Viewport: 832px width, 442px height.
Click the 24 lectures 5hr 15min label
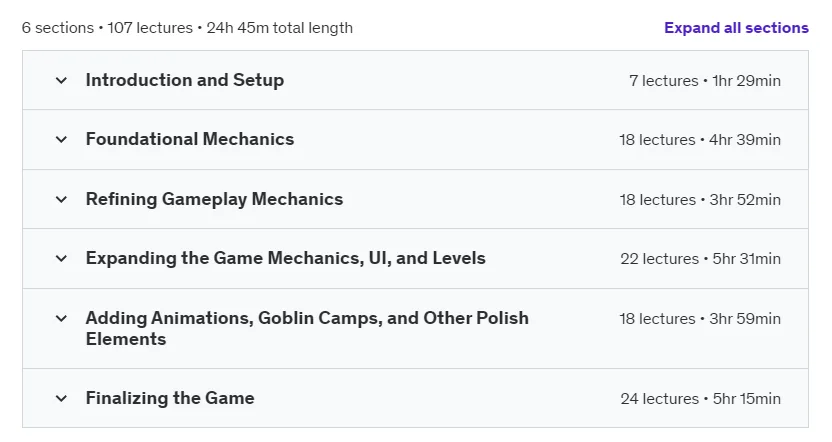tap(700, 398)
